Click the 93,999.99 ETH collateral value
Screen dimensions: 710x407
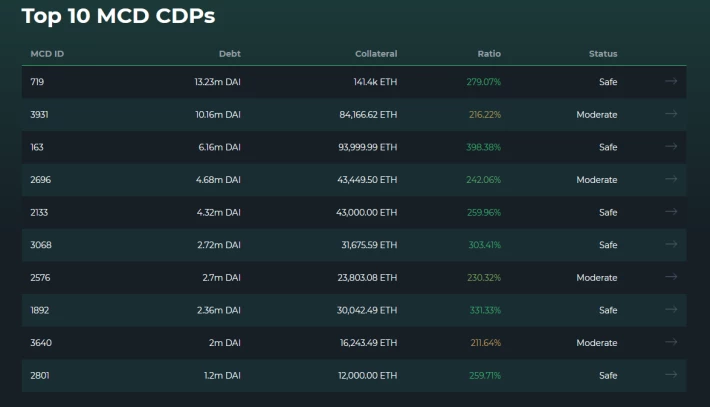(x=368, y=147)
